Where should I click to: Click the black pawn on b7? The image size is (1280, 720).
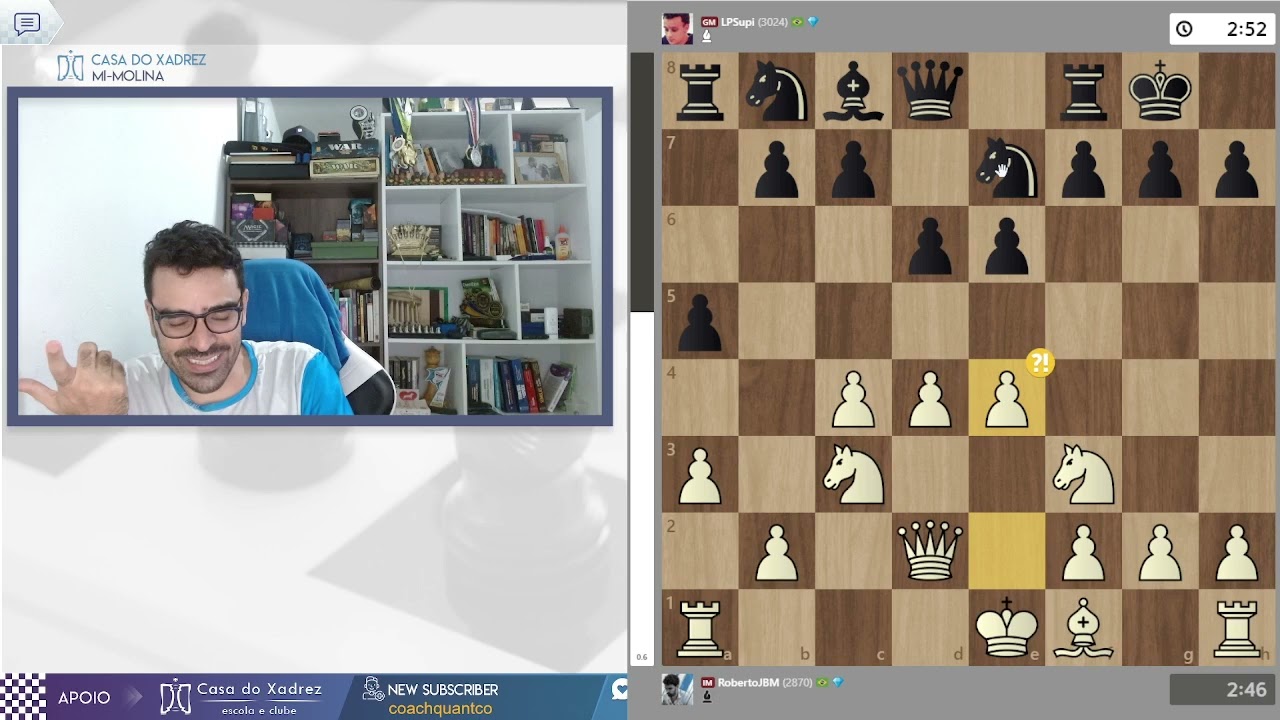(777, 168)
